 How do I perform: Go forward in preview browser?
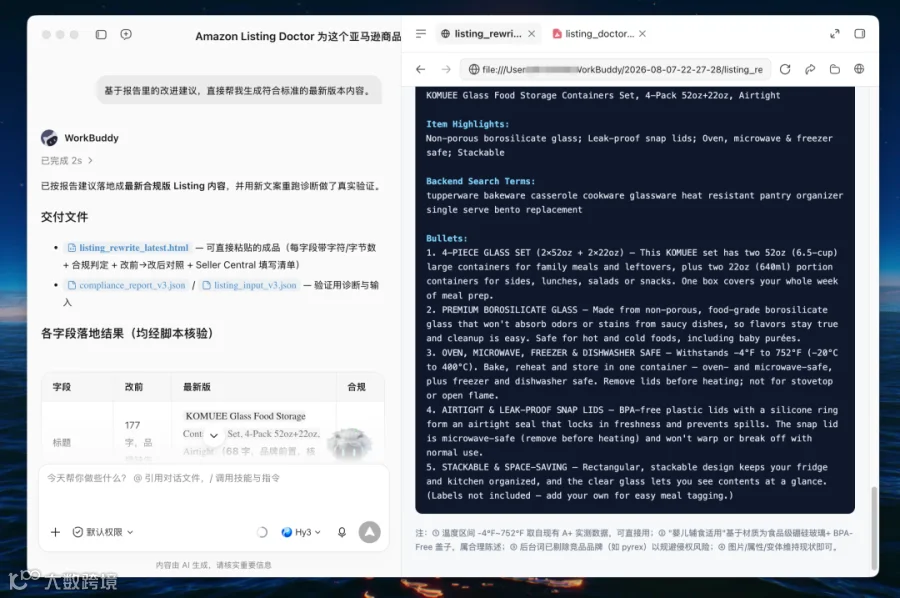point(446,69)
